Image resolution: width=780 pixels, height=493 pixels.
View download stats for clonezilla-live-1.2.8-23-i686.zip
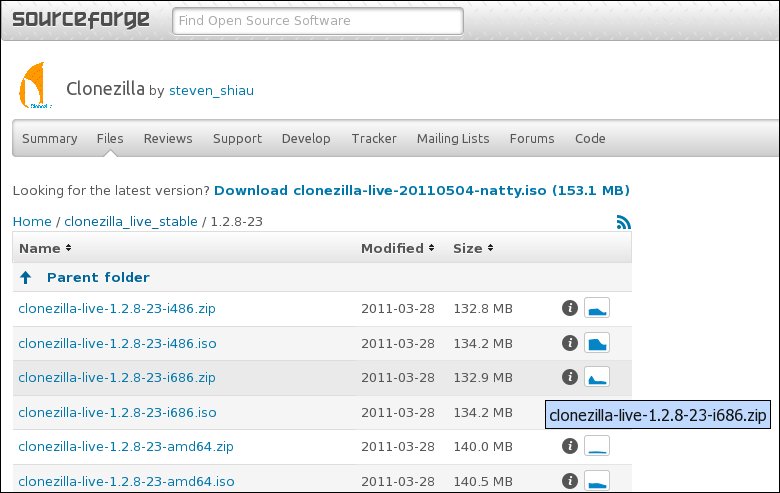596,377
